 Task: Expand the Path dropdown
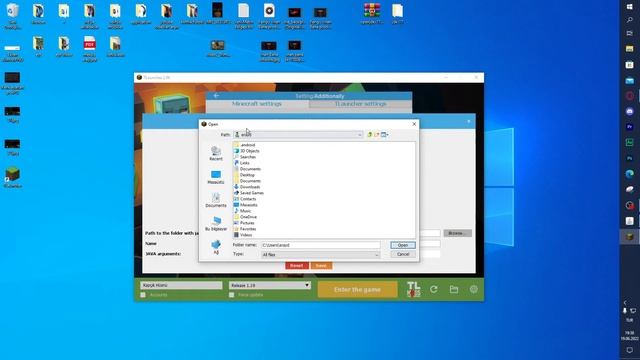pos(360,135)
